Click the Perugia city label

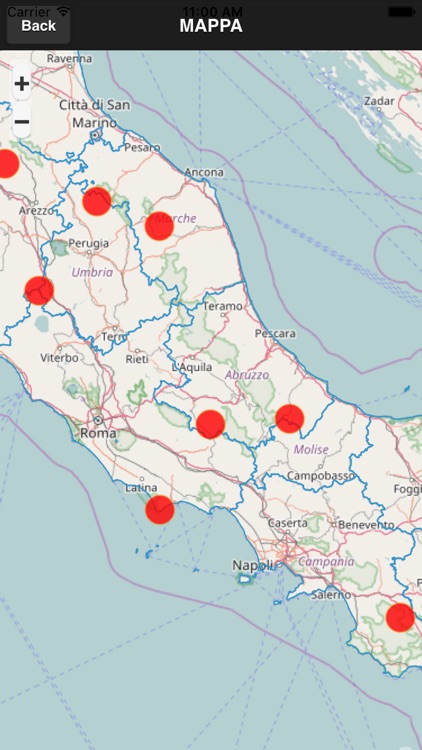coord(89,243)
